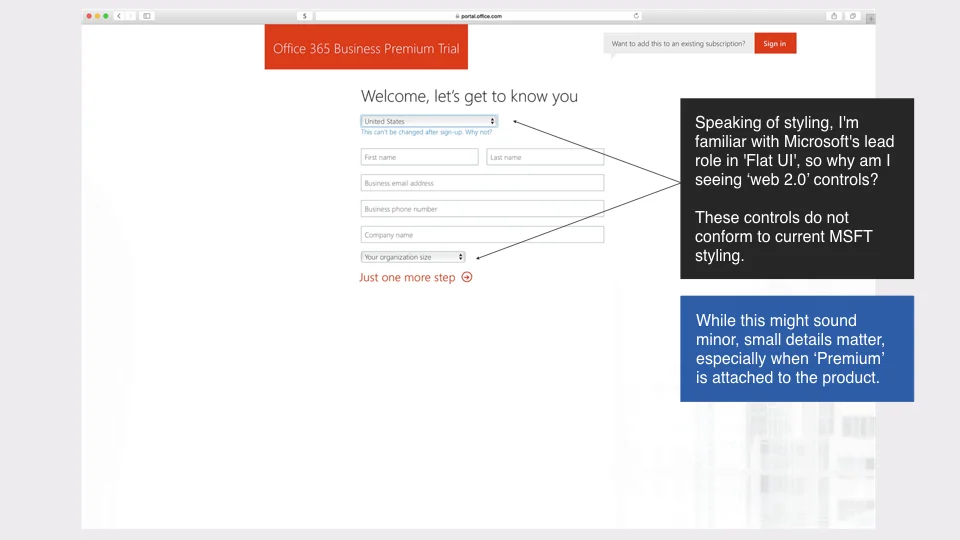Click Safari's forward arrow button
Image resolution: width=960 pixels, height=540 pixels.
click(130, 16)
